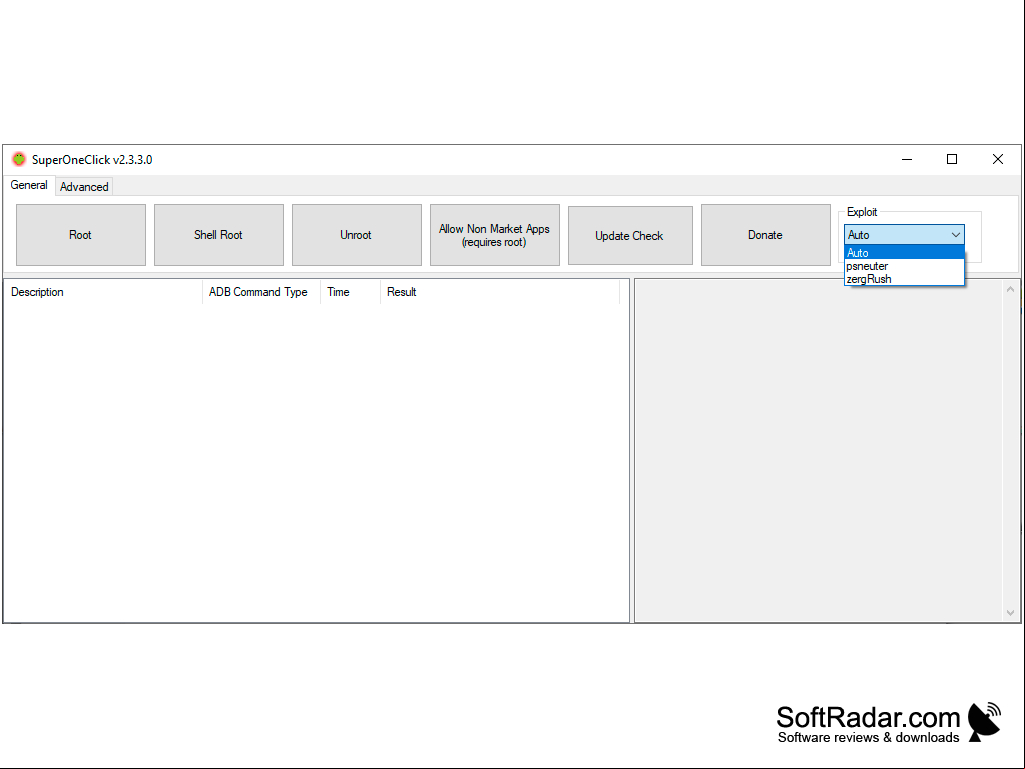This screenshot has height=769, width=1025.
Task: Click the Result column header
Action: (x=500, y=292)
